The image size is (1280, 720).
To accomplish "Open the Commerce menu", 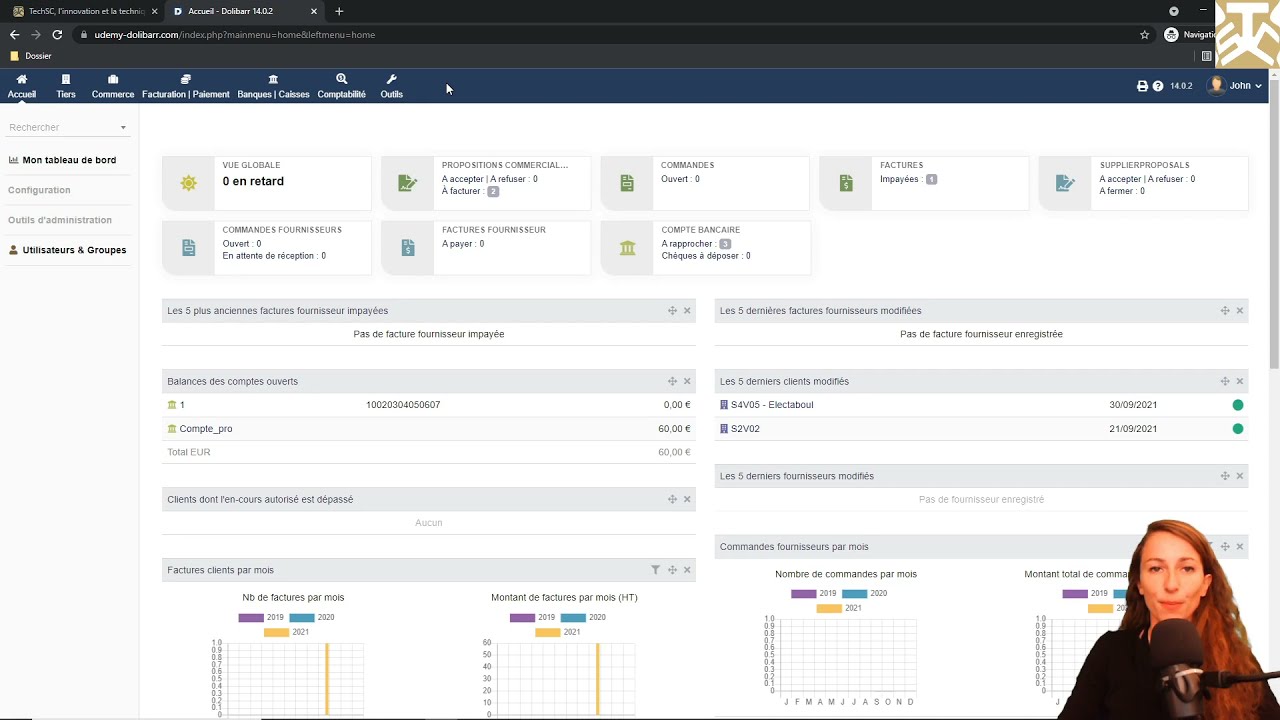I will (x=113, y=86).
